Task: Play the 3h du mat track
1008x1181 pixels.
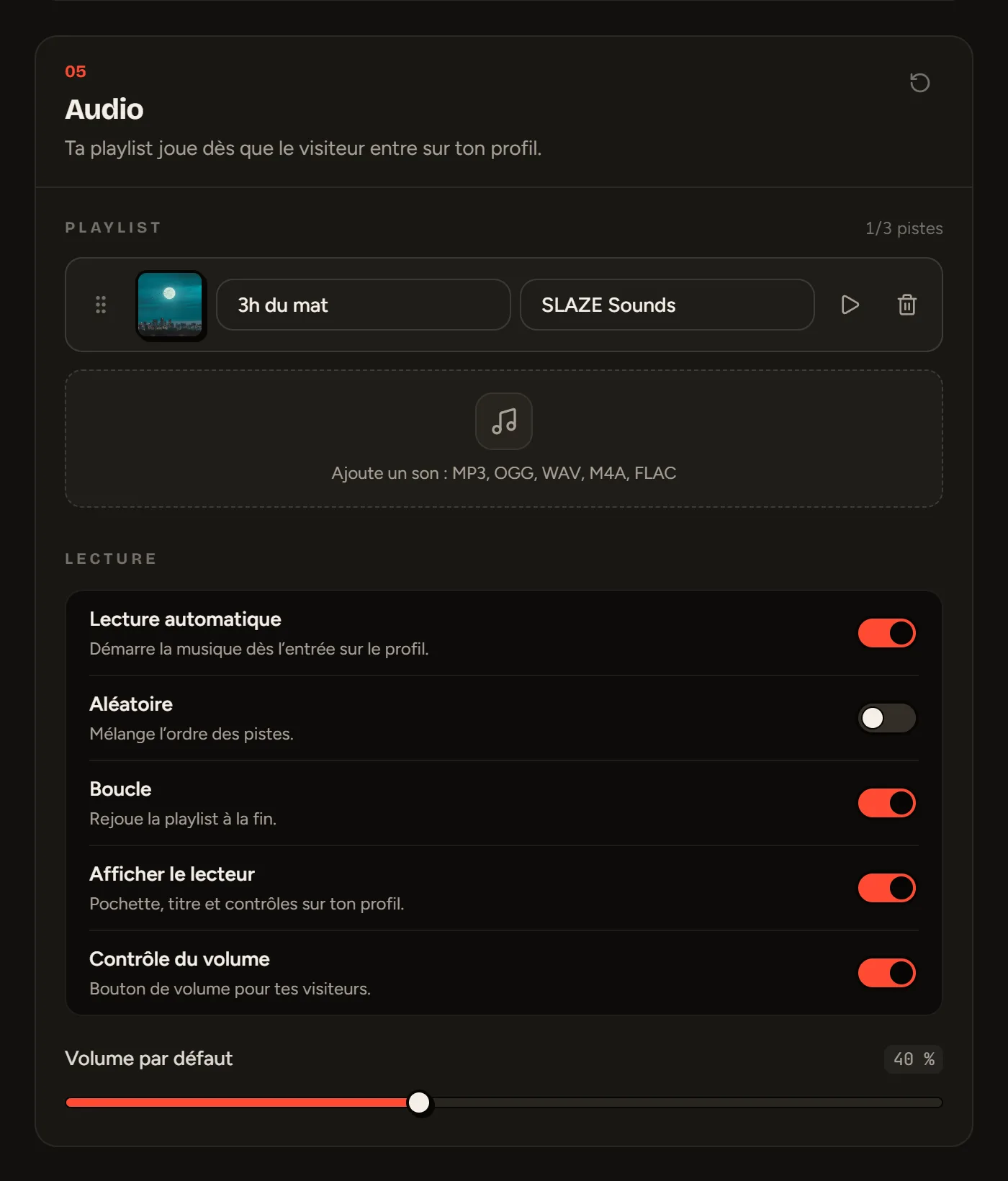Action: (x=850, y=305)
